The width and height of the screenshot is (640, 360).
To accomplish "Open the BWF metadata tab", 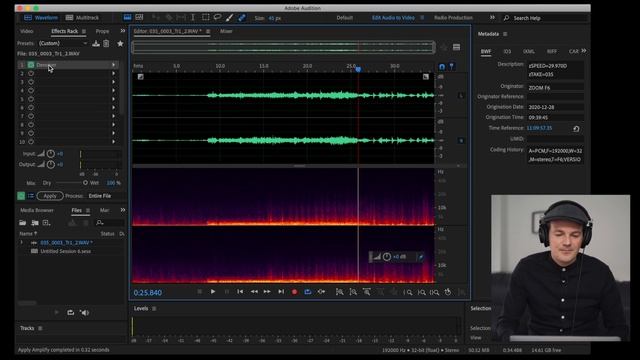I will click(486, 51).
